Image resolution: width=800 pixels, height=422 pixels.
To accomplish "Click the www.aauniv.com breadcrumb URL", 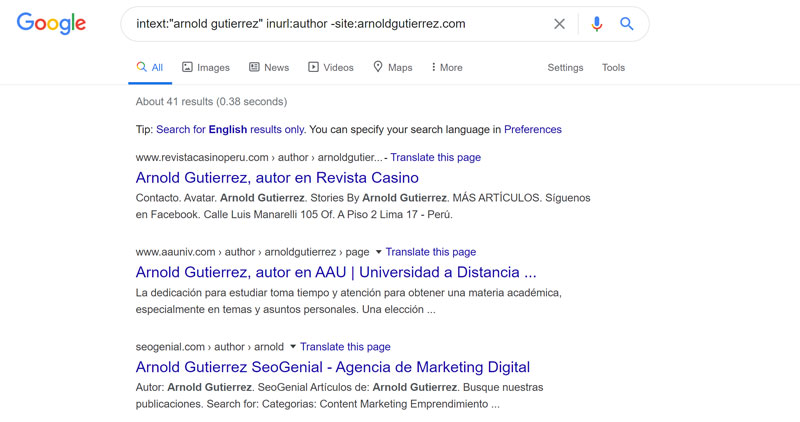I will pos(253,252).
